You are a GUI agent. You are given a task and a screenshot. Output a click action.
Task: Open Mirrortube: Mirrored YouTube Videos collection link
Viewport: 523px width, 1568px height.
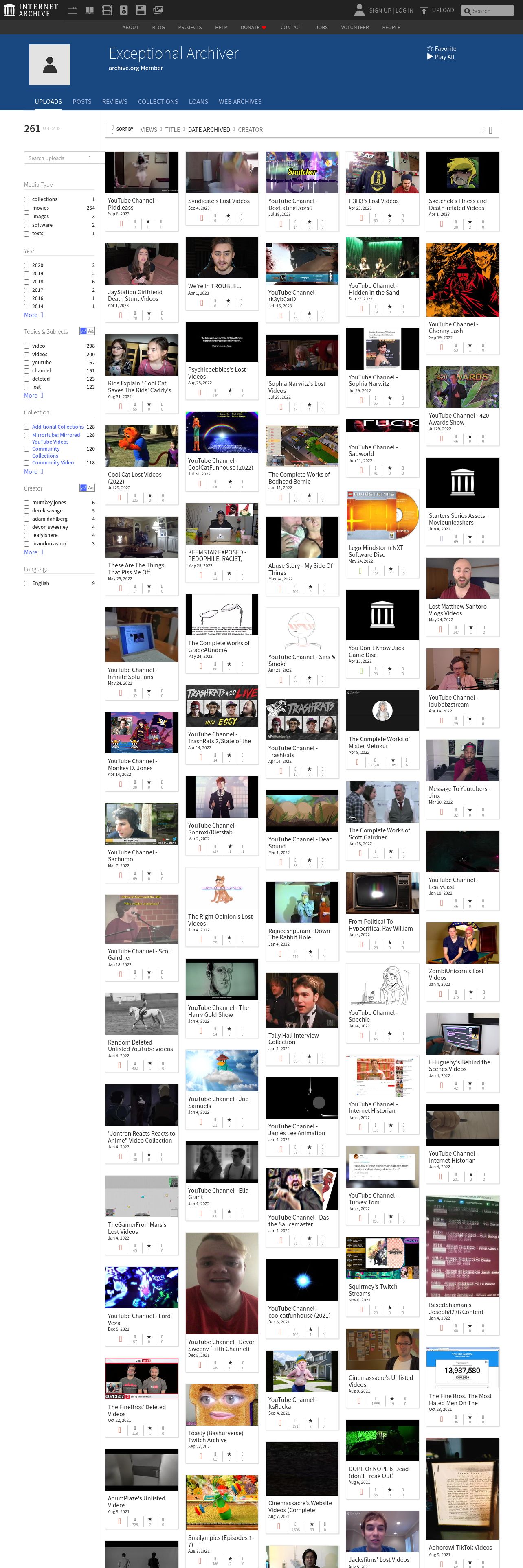click(55, 438)
